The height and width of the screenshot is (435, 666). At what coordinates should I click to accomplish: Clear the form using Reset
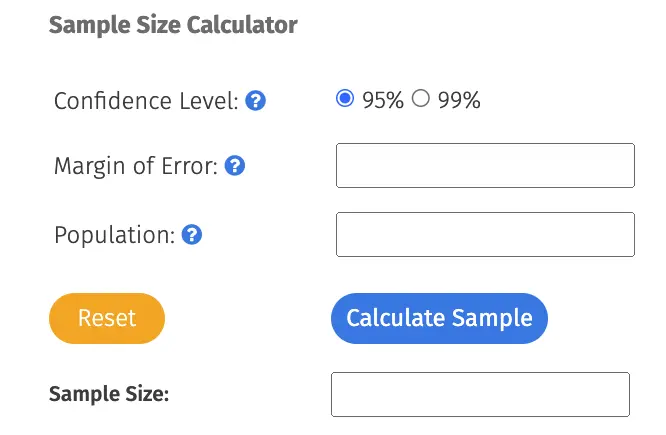coord(107,318)
